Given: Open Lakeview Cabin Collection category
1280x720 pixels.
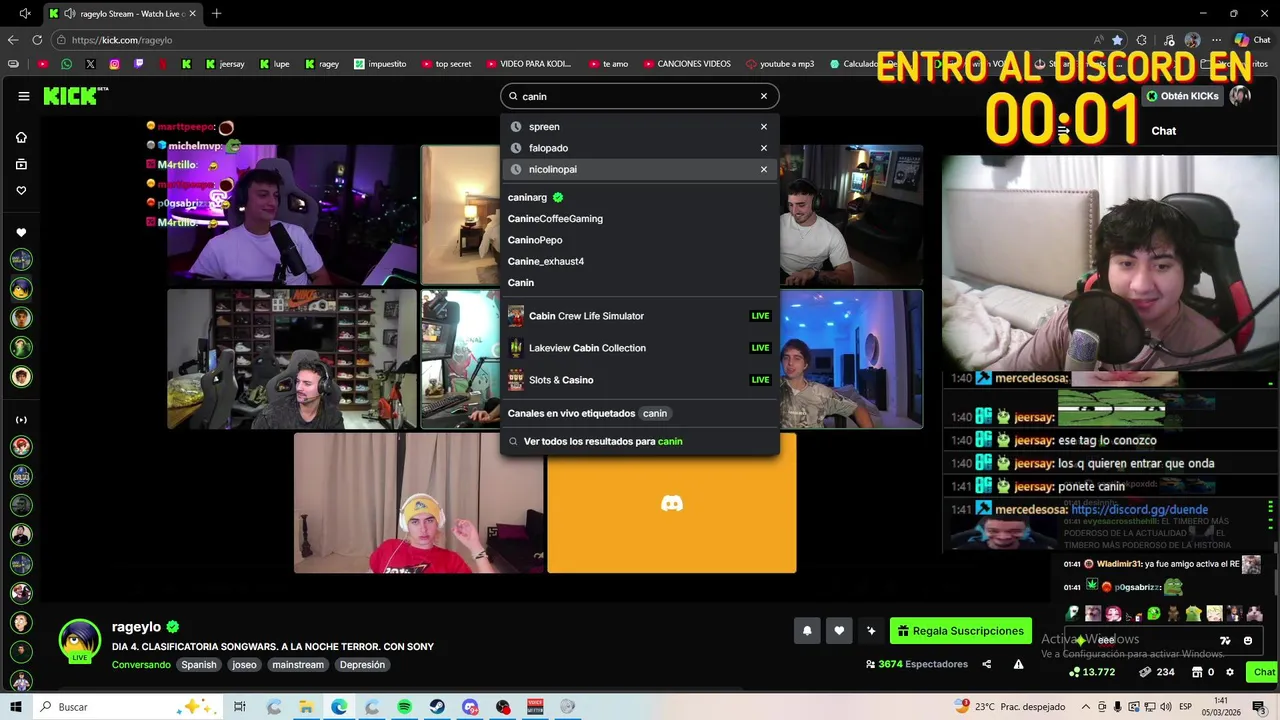Looking at the screenshot, I should [x=640, y=348].
